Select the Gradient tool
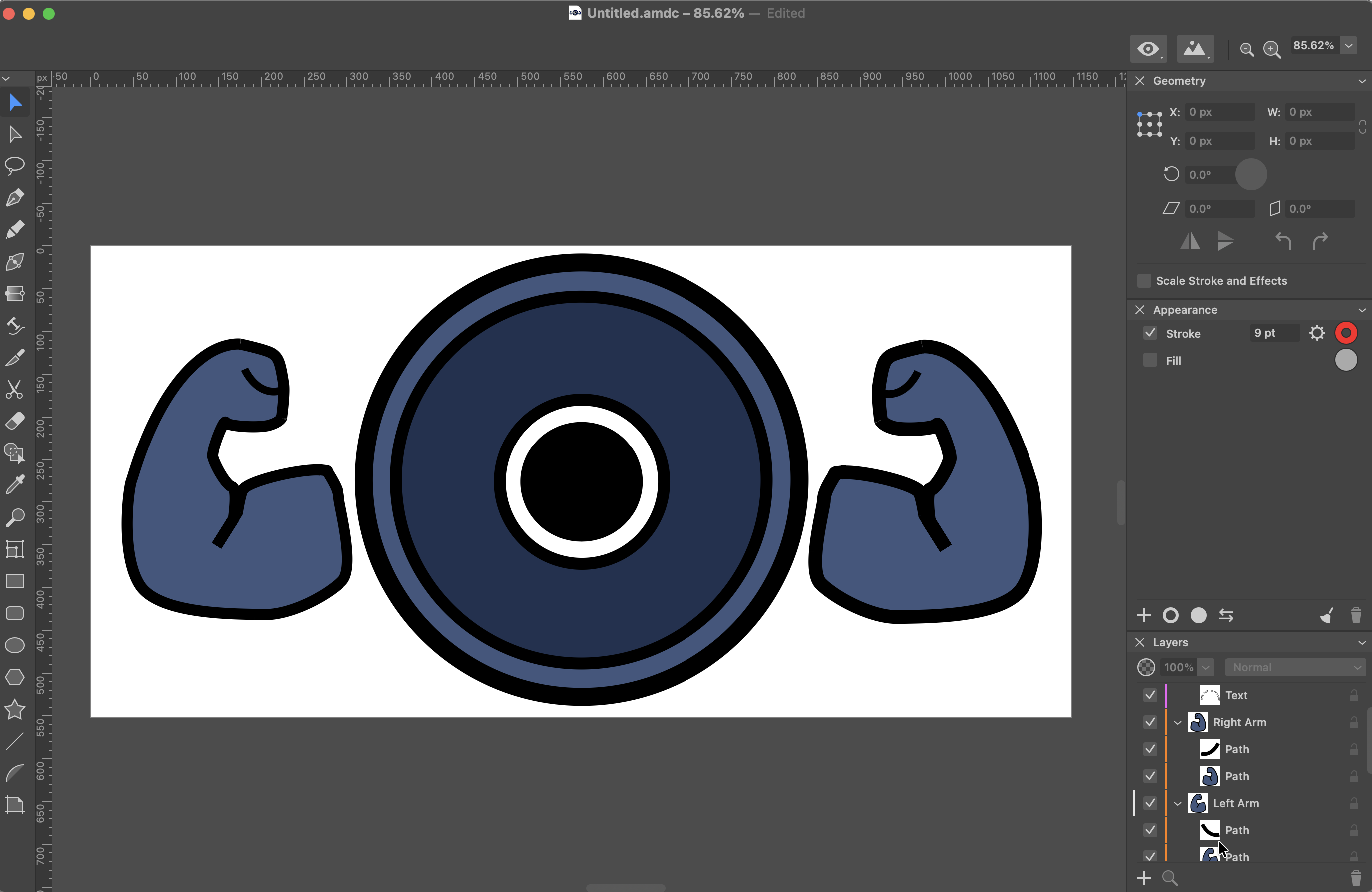This screenshot has width=1372, height=892. click(15, 293)
